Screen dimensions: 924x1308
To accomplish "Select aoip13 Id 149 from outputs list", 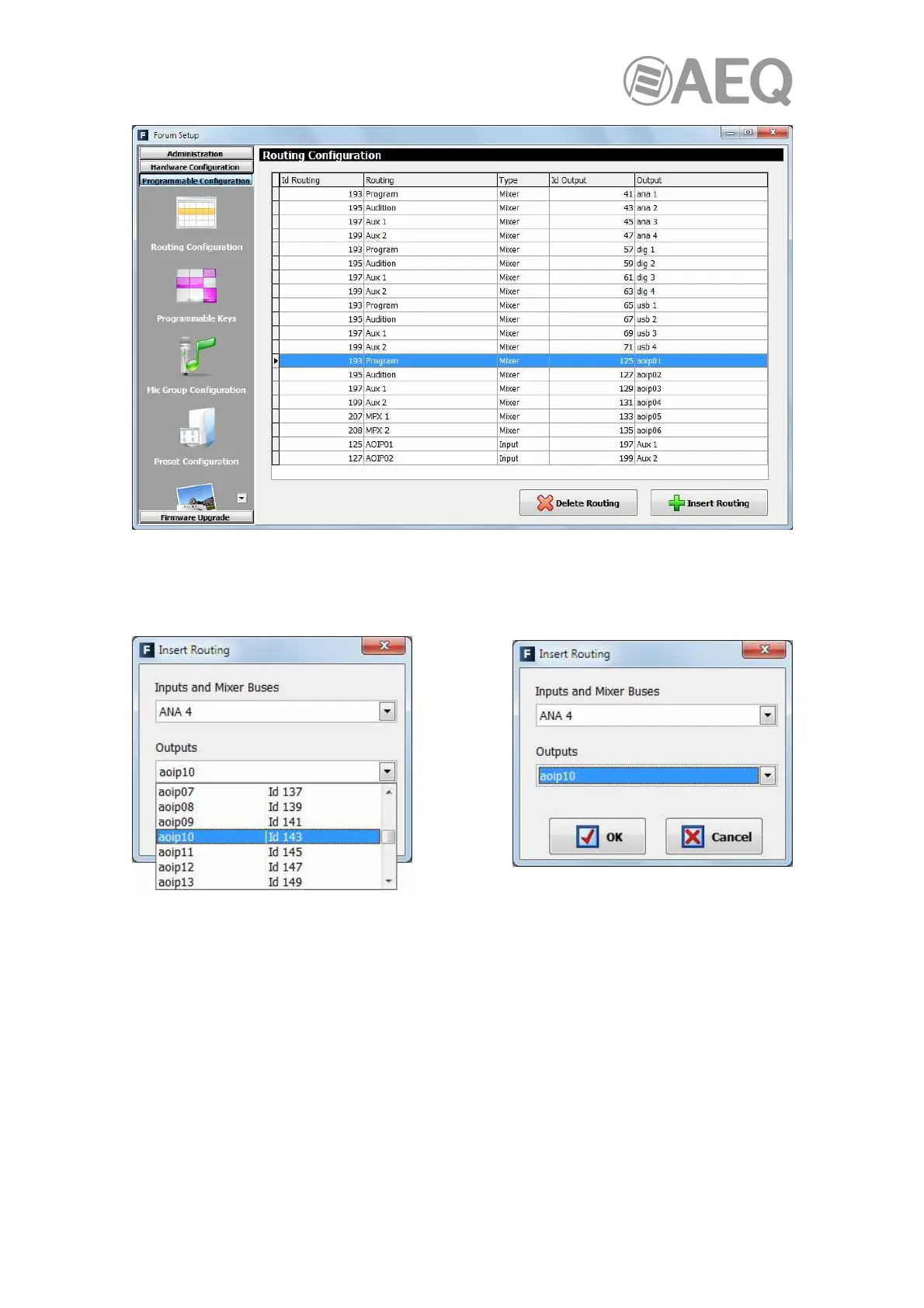I will point(269,882).
